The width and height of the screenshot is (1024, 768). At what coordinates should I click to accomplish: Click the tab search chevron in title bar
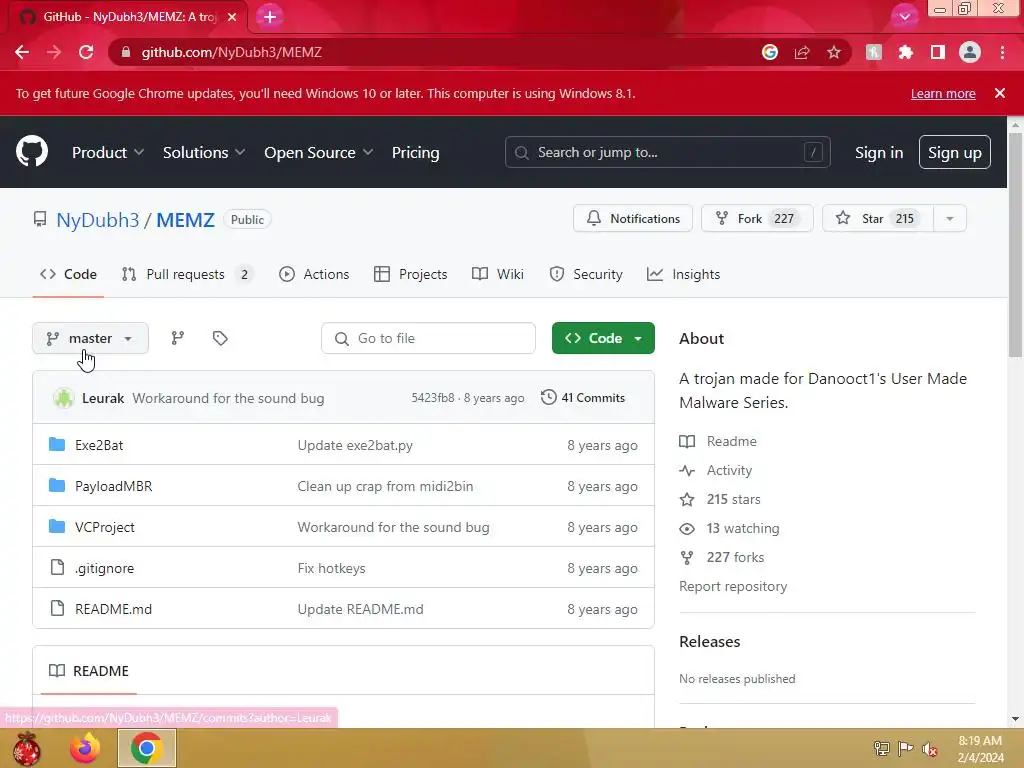click(904, 17)
